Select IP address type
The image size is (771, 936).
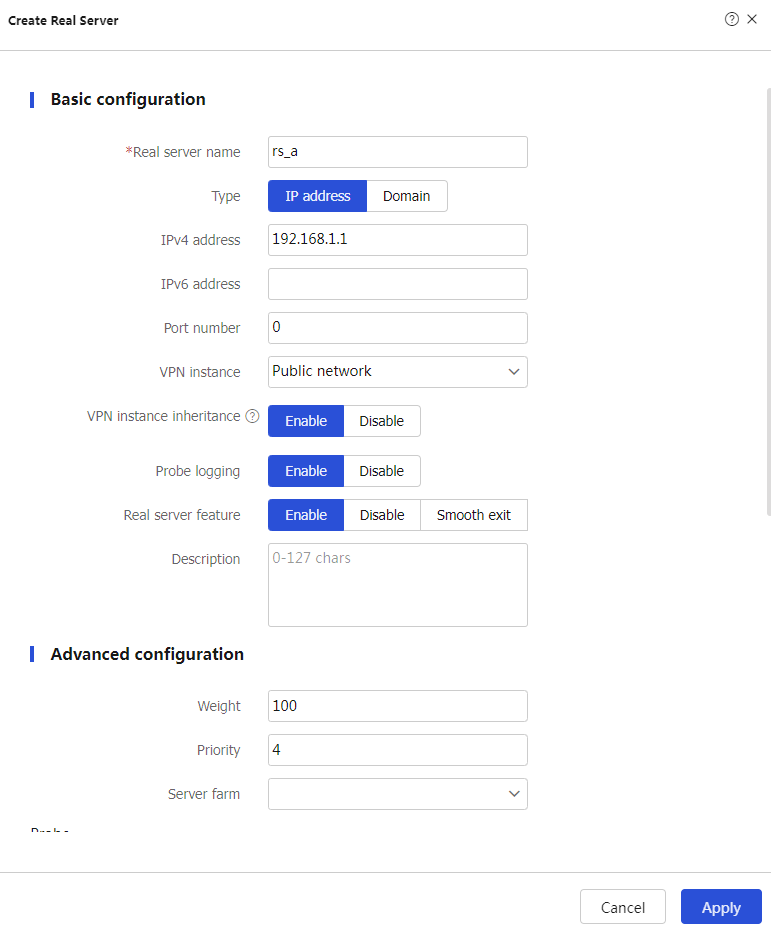pos(318,196)
